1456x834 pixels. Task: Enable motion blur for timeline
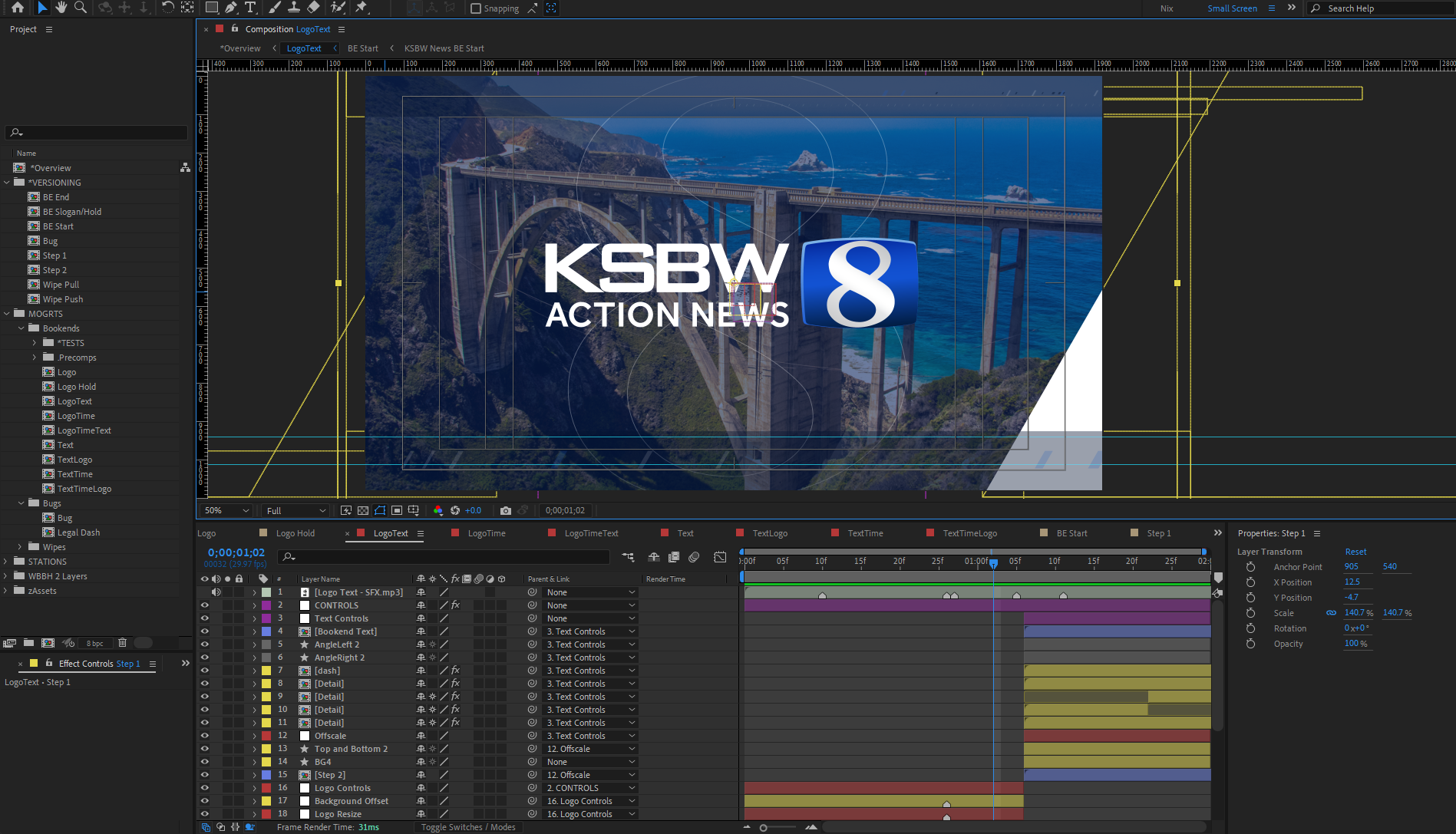694,557
